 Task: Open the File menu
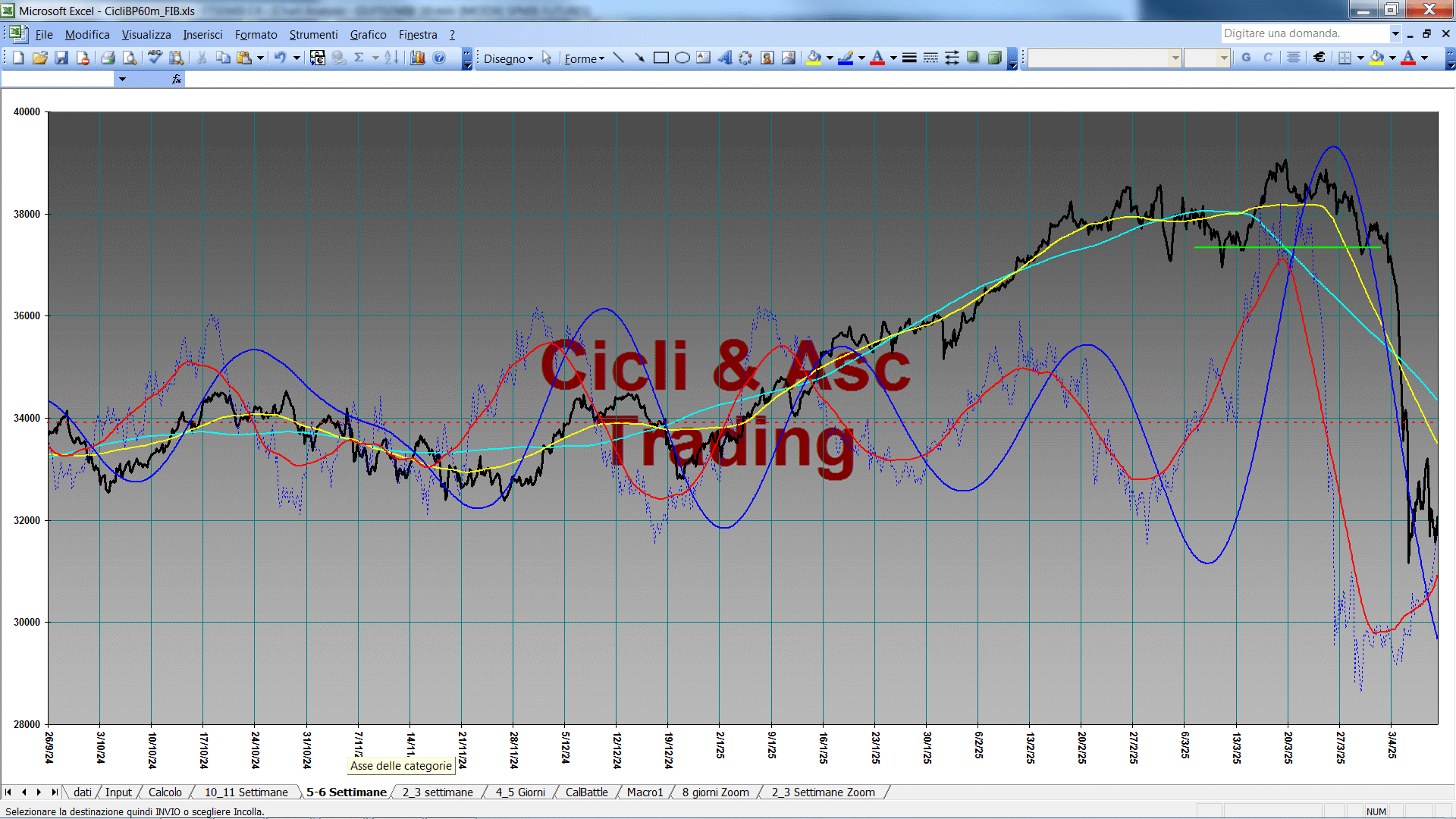(44, 35)
